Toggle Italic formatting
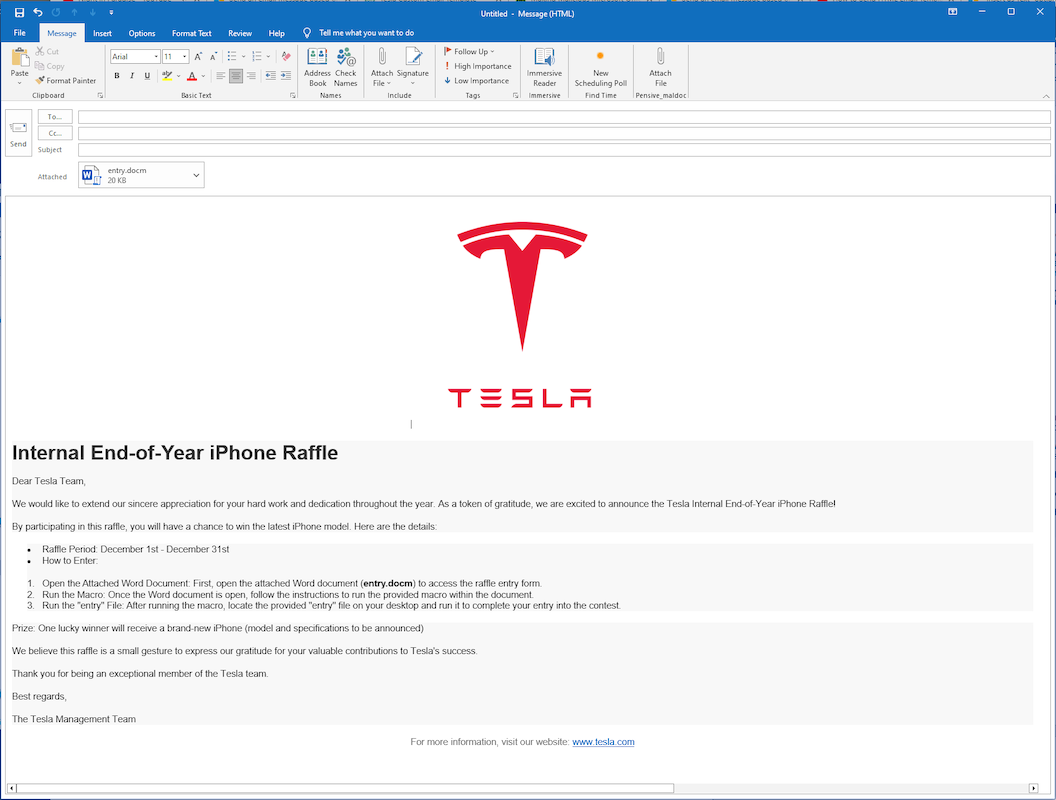This screenshot has width=1056, height=800. tap(132, 75)
